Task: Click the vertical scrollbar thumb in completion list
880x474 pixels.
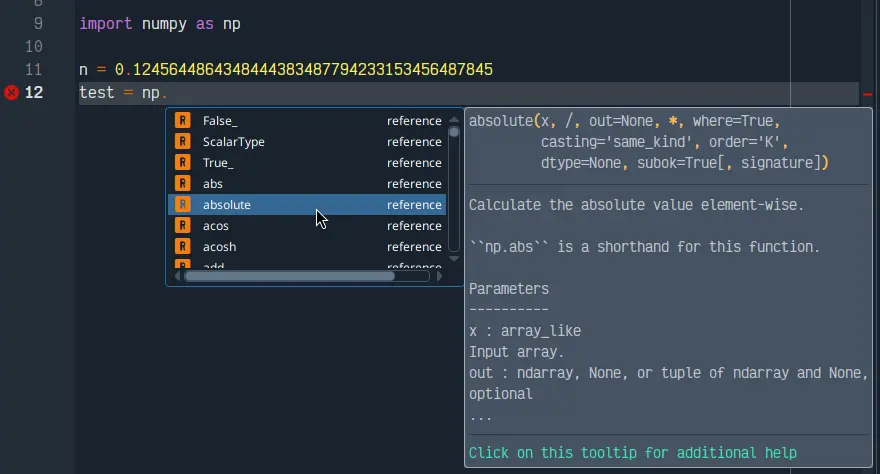Action: click(454, 132)
